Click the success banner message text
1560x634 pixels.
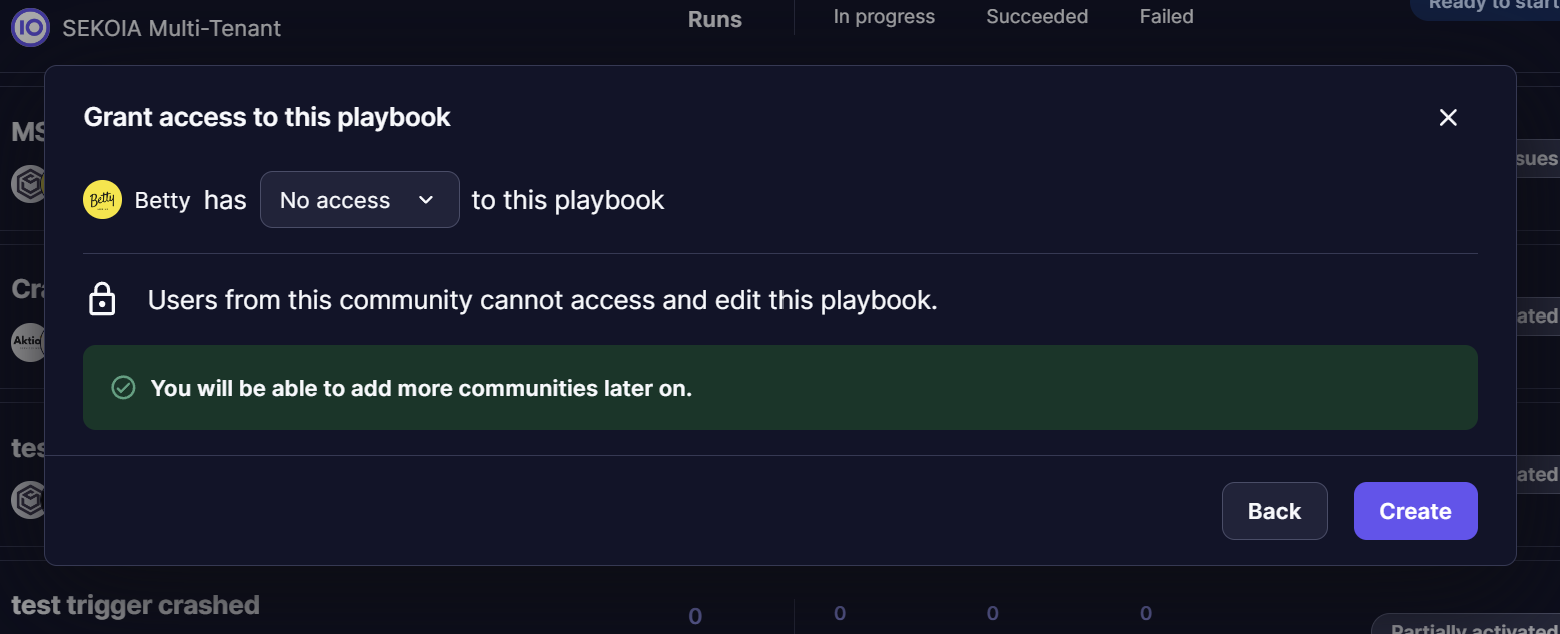[x=421, y=388]
